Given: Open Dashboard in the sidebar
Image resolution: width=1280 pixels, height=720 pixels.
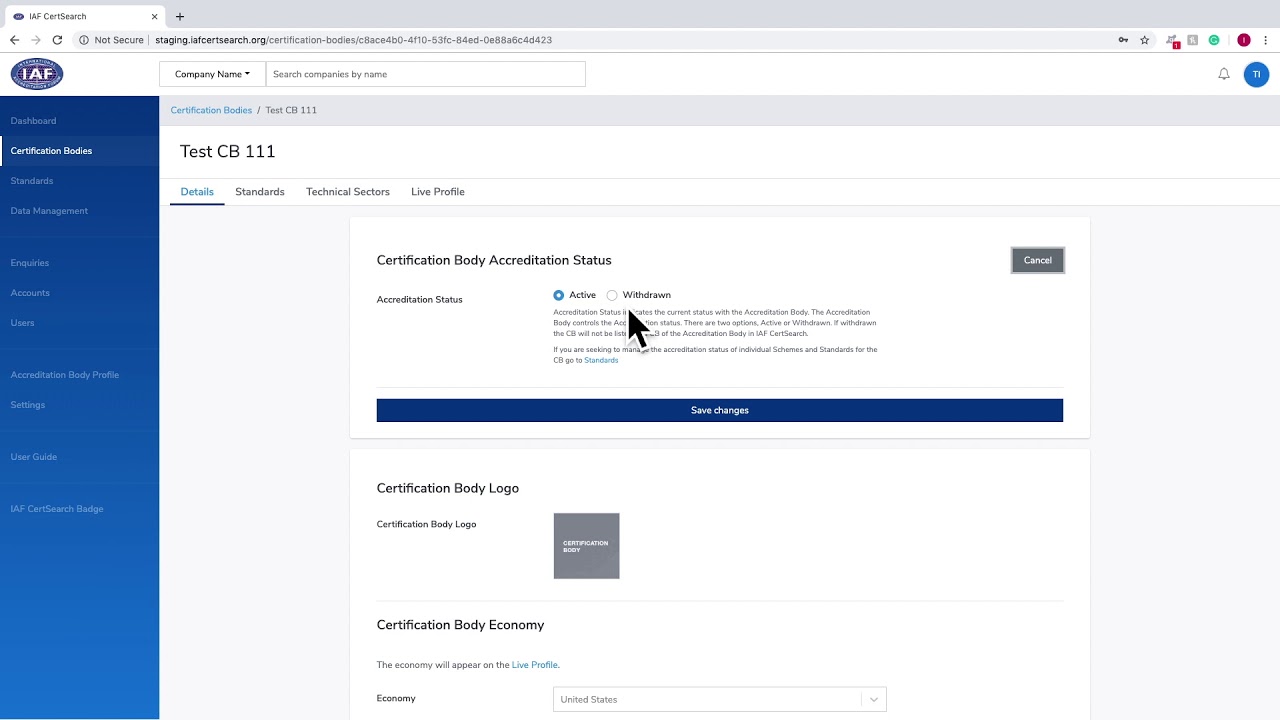Looking at the screenshot, I should pyautogui.click(x=33, y=121).
